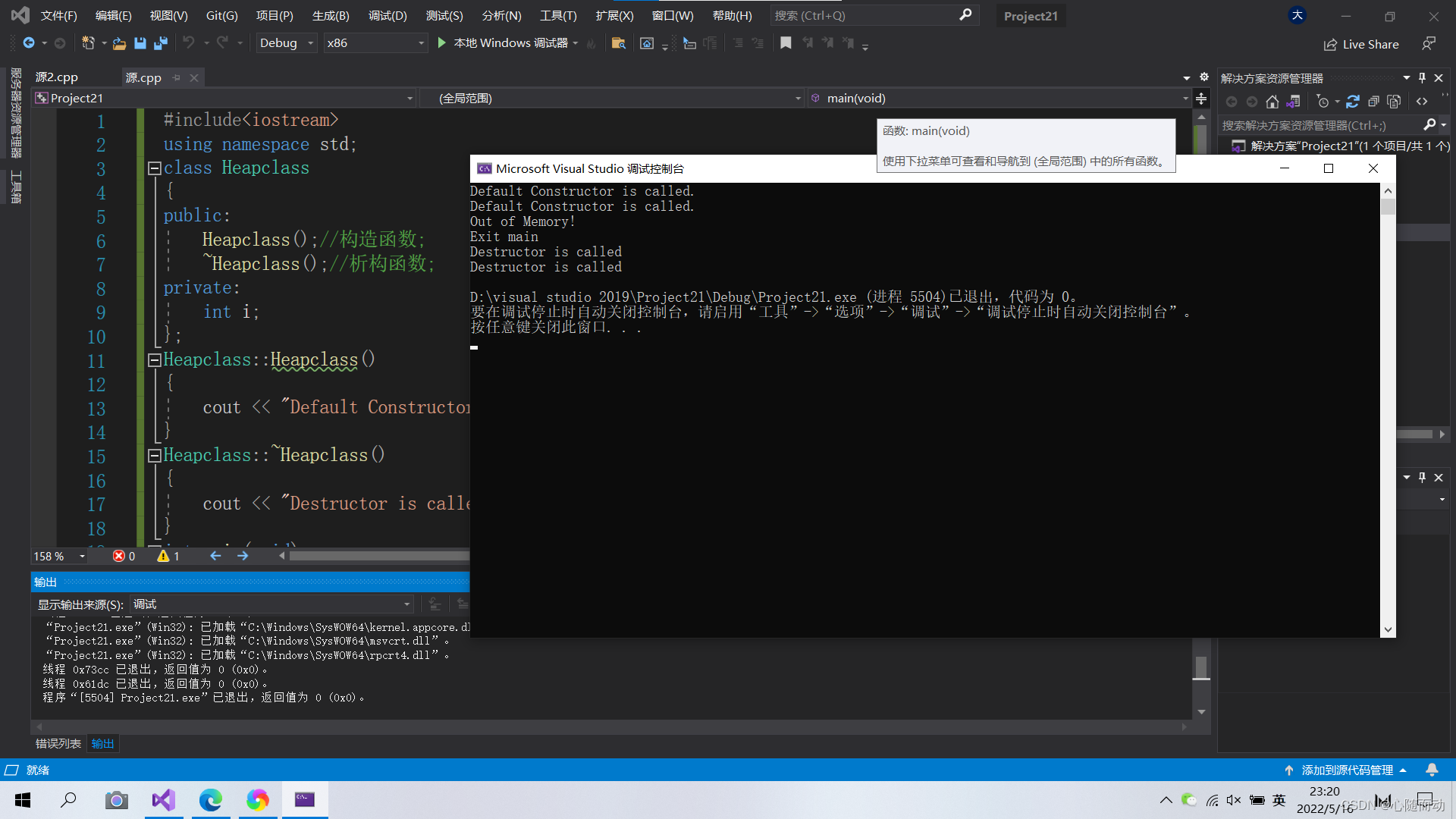
Task: Expand the global scope dropdown menu
Action: (796, 97)
